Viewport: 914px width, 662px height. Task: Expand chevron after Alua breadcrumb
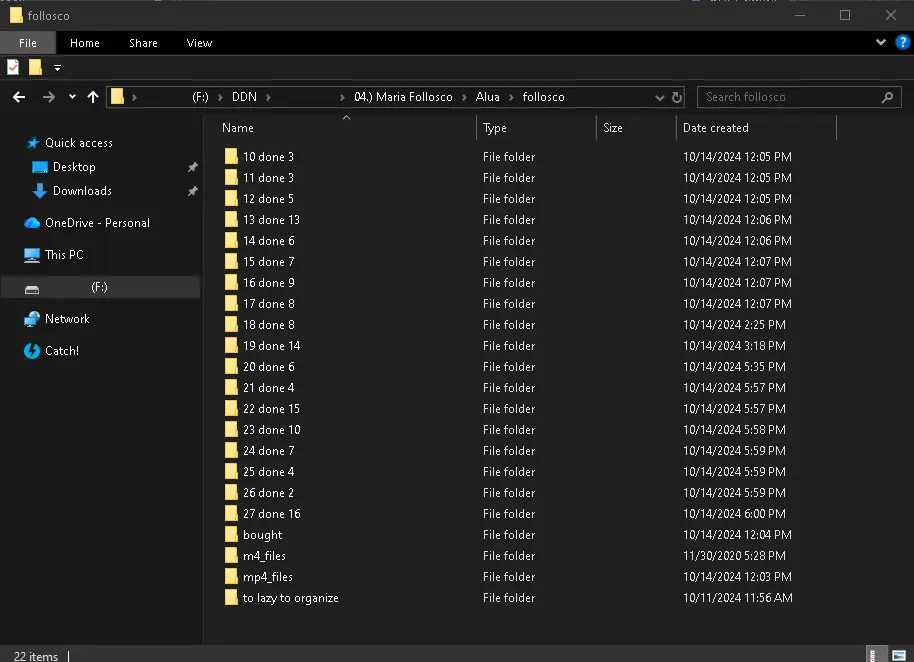[511, 97]
